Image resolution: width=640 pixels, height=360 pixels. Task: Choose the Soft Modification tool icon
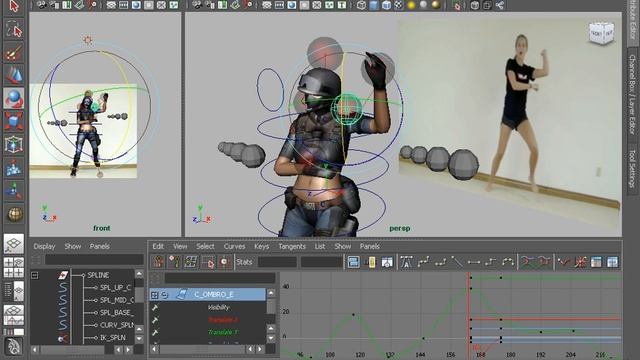point(14,168)
